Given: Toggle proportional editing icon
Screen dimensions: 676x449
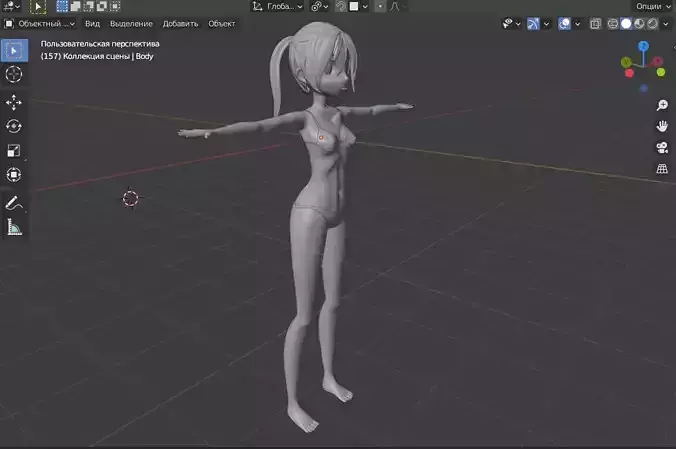Looking at the screenshot, I should (380, 6).
